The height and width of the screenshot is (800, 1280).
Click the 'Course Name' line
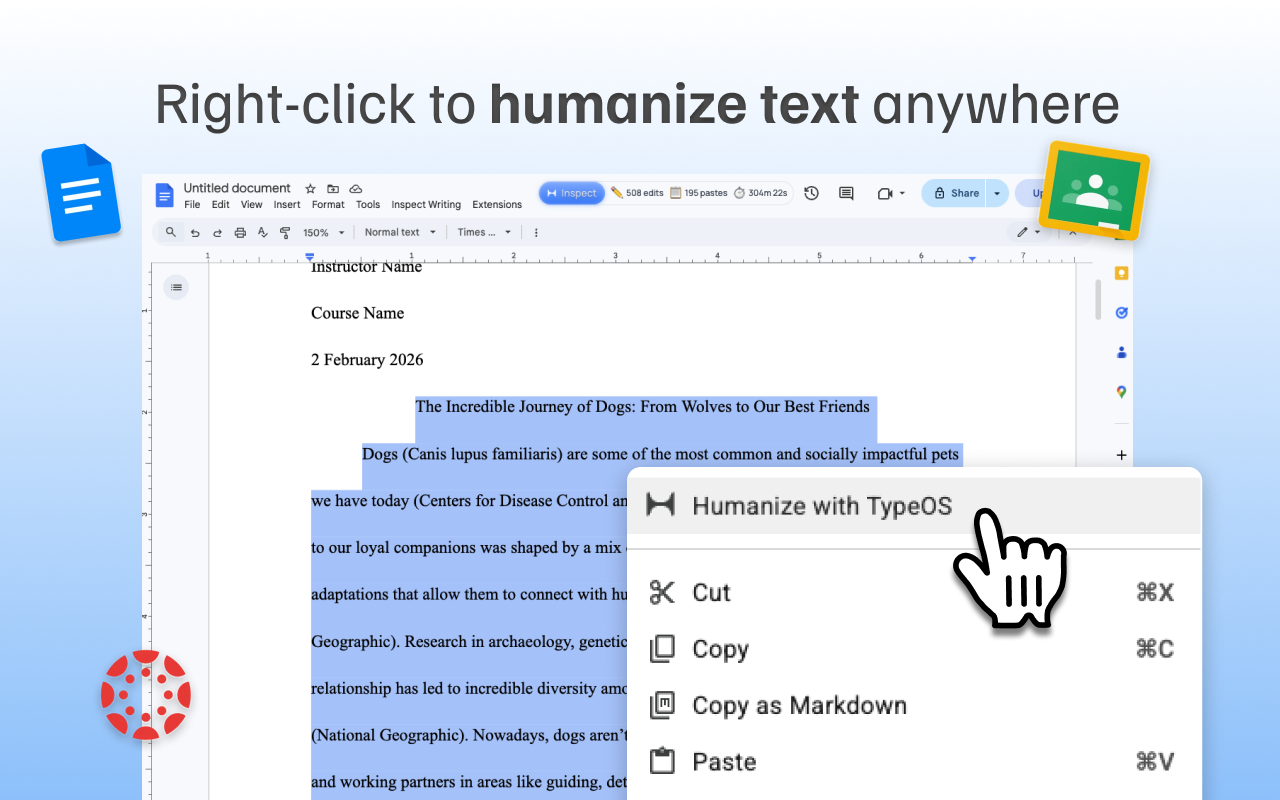pyautogui.click(x=357, y=313)
